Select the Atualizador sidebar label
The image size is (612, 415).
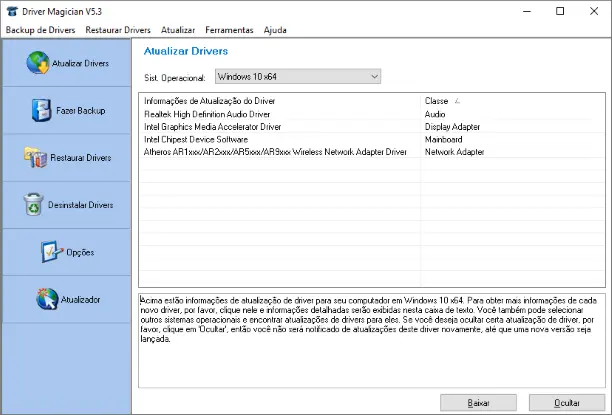pyautogui.click(x=80, y=299)
